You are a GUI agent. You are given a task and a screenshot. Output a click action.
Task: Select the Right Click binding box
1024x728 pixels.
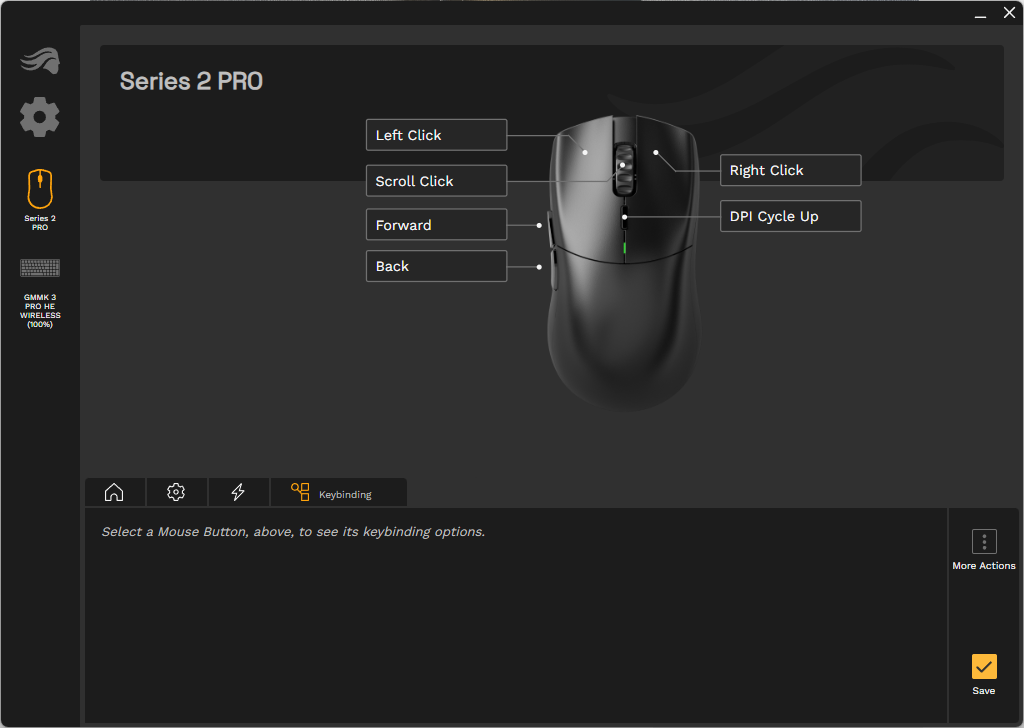[x=790, y=170]
